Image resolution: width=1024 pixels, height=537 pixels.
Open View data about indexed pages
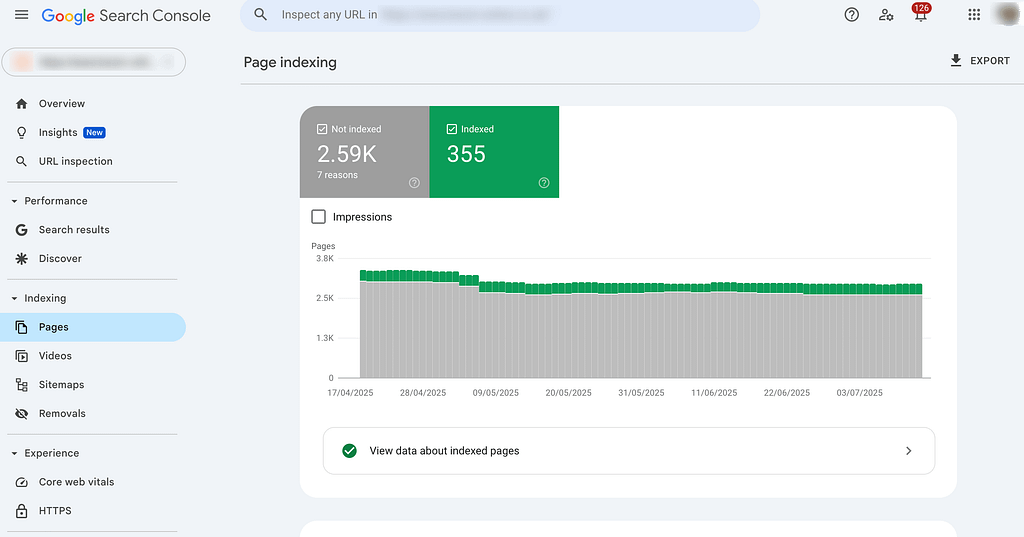click(628, 451)
